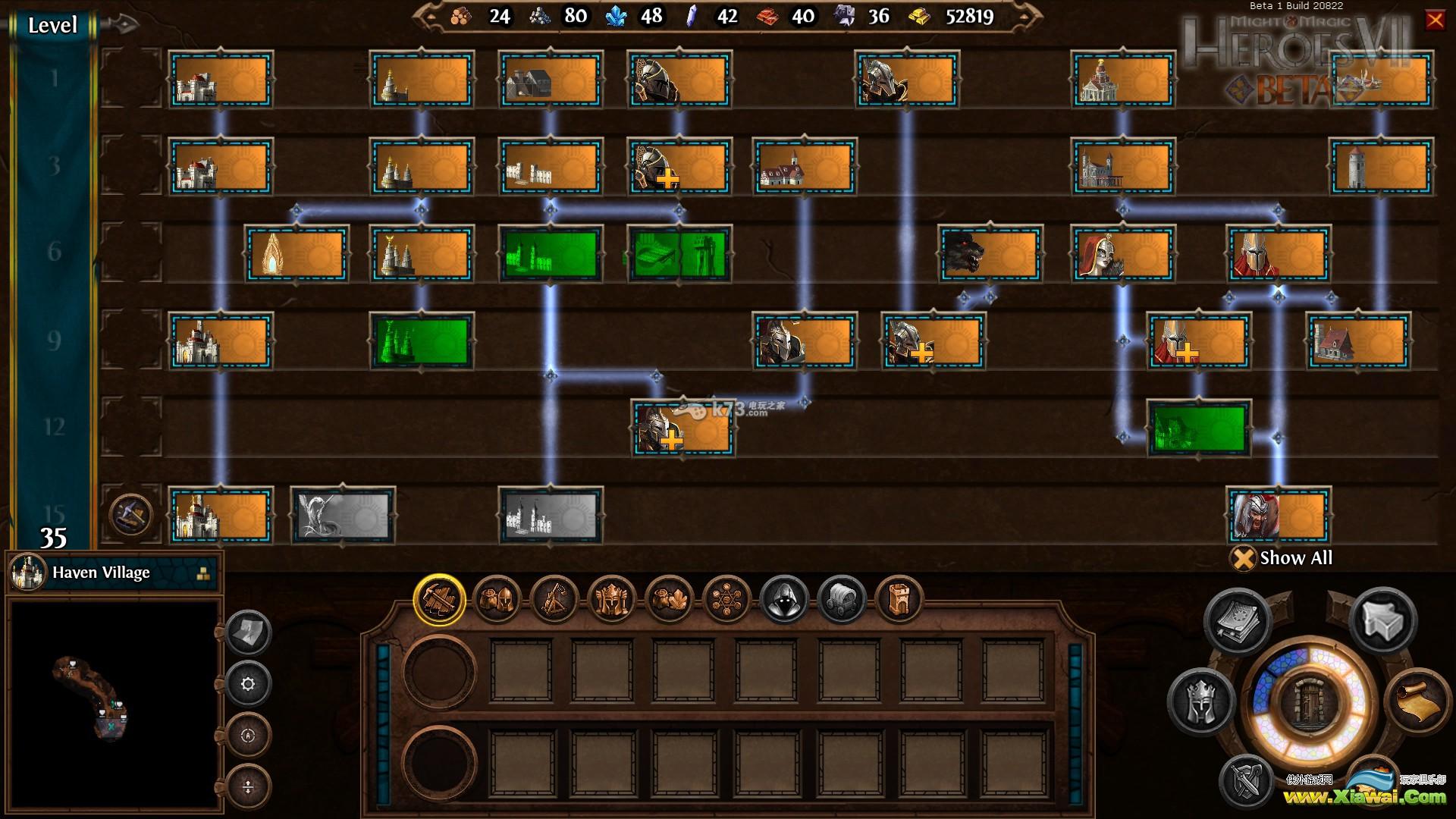Select the level 6 black wolf unit tile

pyautogui.click(x=990, y=254)
